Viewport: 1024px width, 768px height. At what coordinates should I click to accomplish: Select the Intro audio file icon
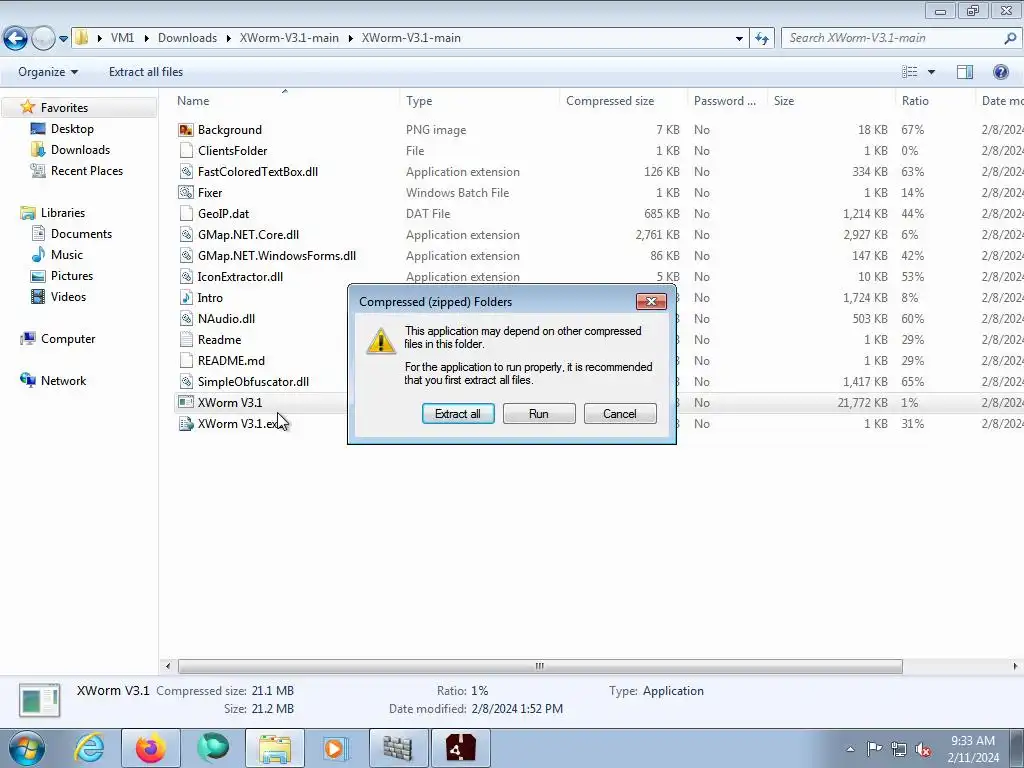[x=186, y=298]
